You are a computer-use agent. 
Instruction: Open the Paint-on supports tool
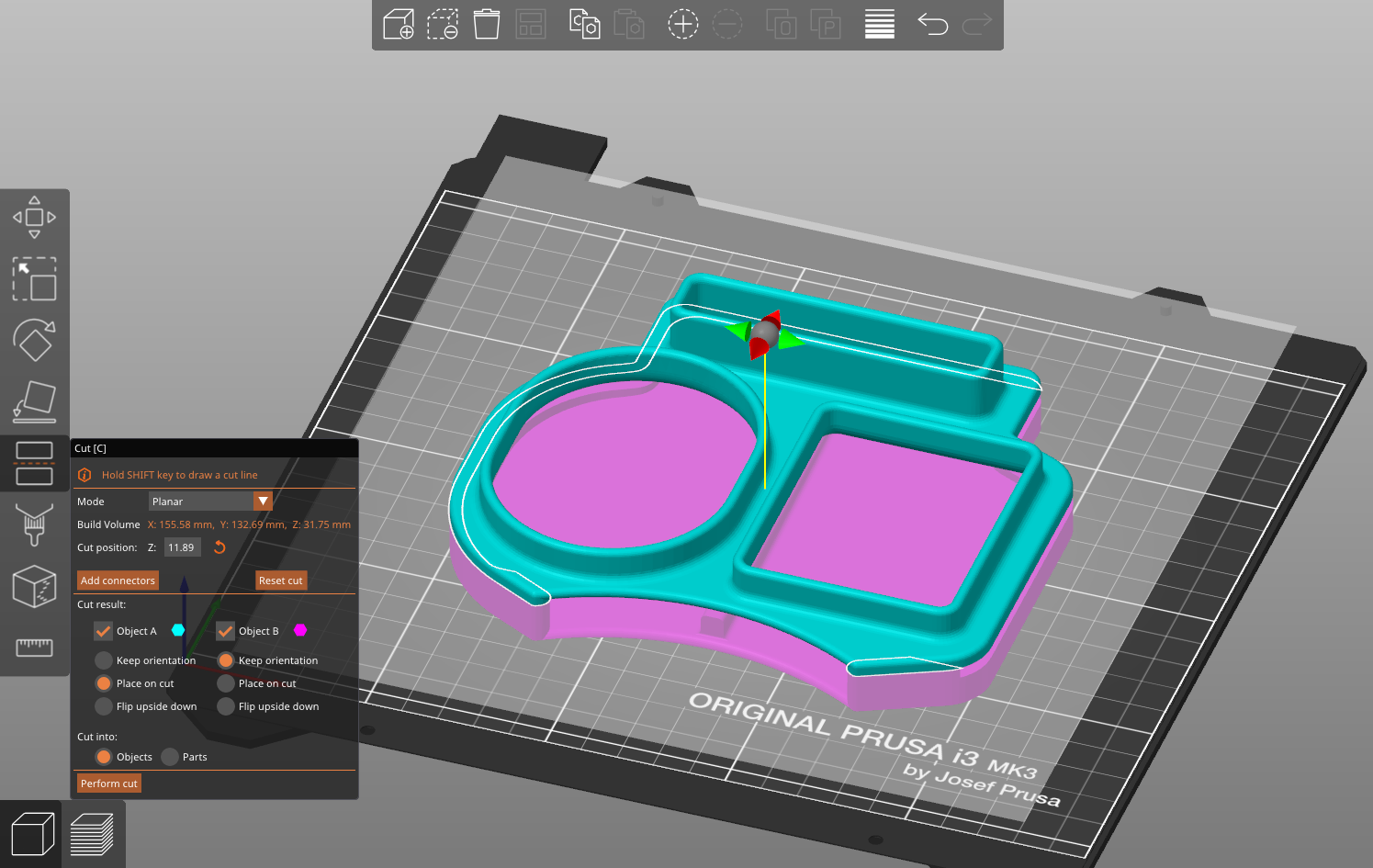[34, 525]
